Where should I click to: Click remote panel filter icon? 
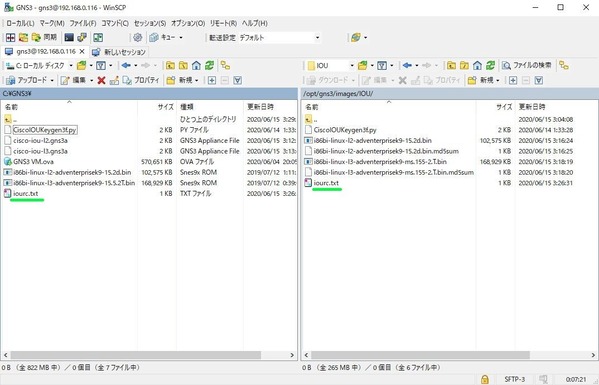(x=382, y=66)
